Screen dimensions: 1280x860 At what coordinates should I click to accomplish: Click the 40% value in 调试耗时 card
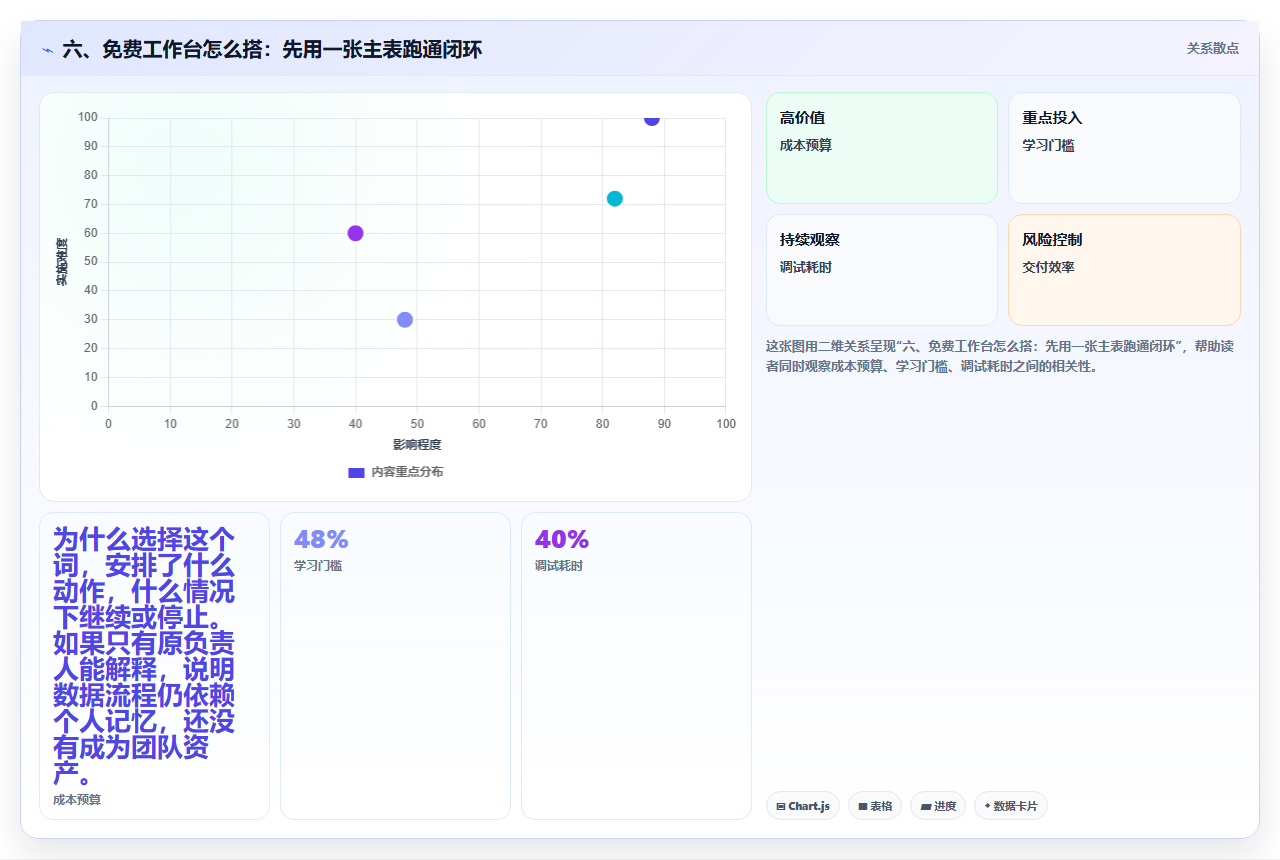562,540
